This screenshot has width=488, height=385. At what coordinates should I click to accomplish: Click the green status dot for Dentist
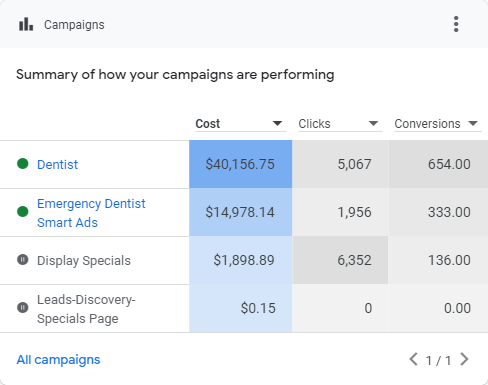tap(23, 164)
